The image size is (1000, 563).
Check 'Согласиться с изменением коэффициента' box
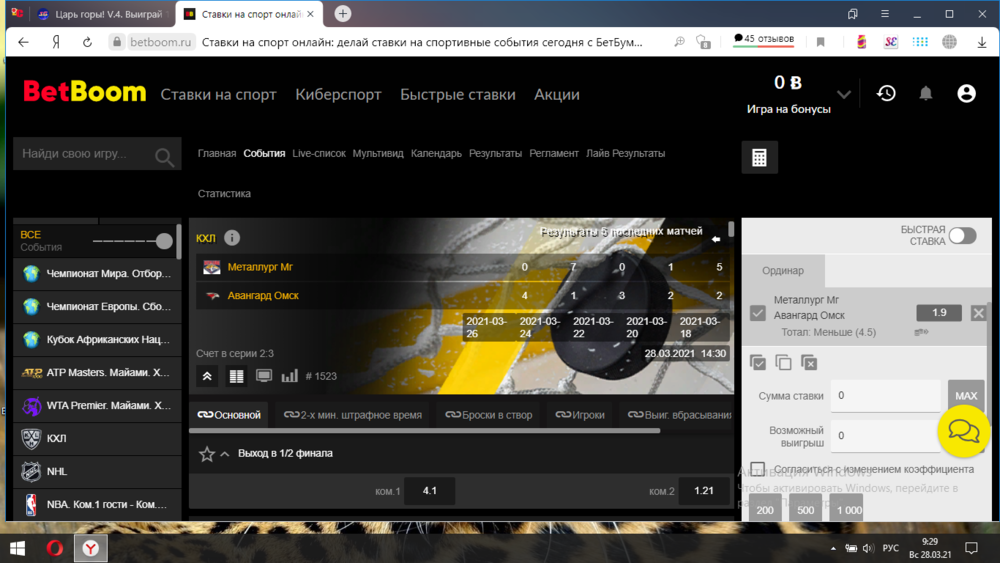click(x=758, y=469)
